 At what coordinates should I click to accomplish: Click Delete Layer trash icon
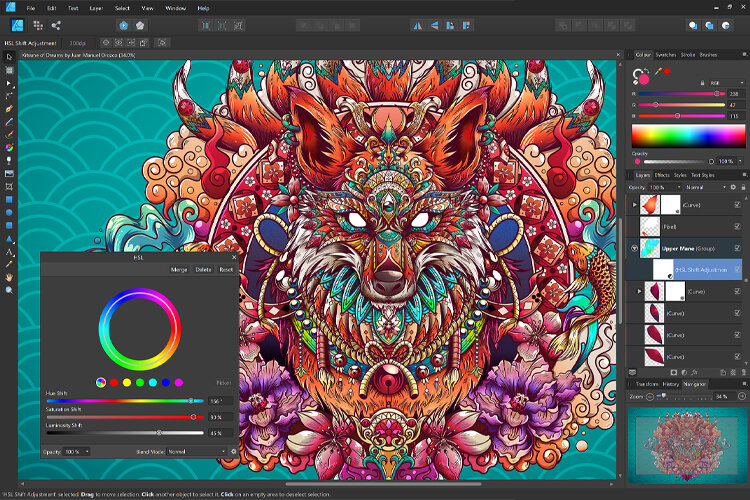coord(743,372)
